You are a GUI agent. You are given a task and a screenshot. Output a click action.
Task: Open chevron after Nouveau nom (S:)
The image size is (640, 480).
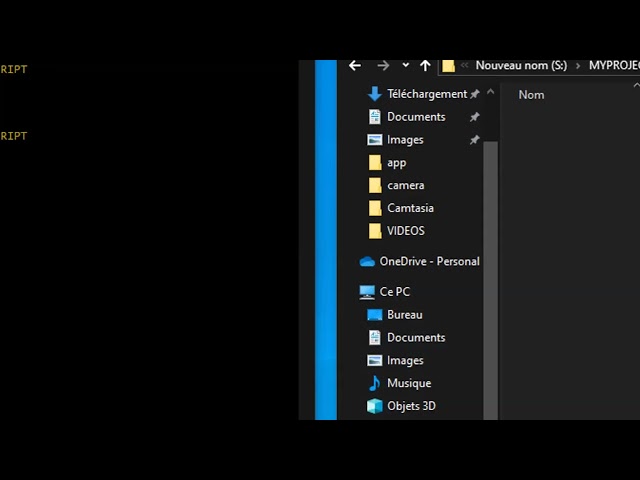click(578, 66)
